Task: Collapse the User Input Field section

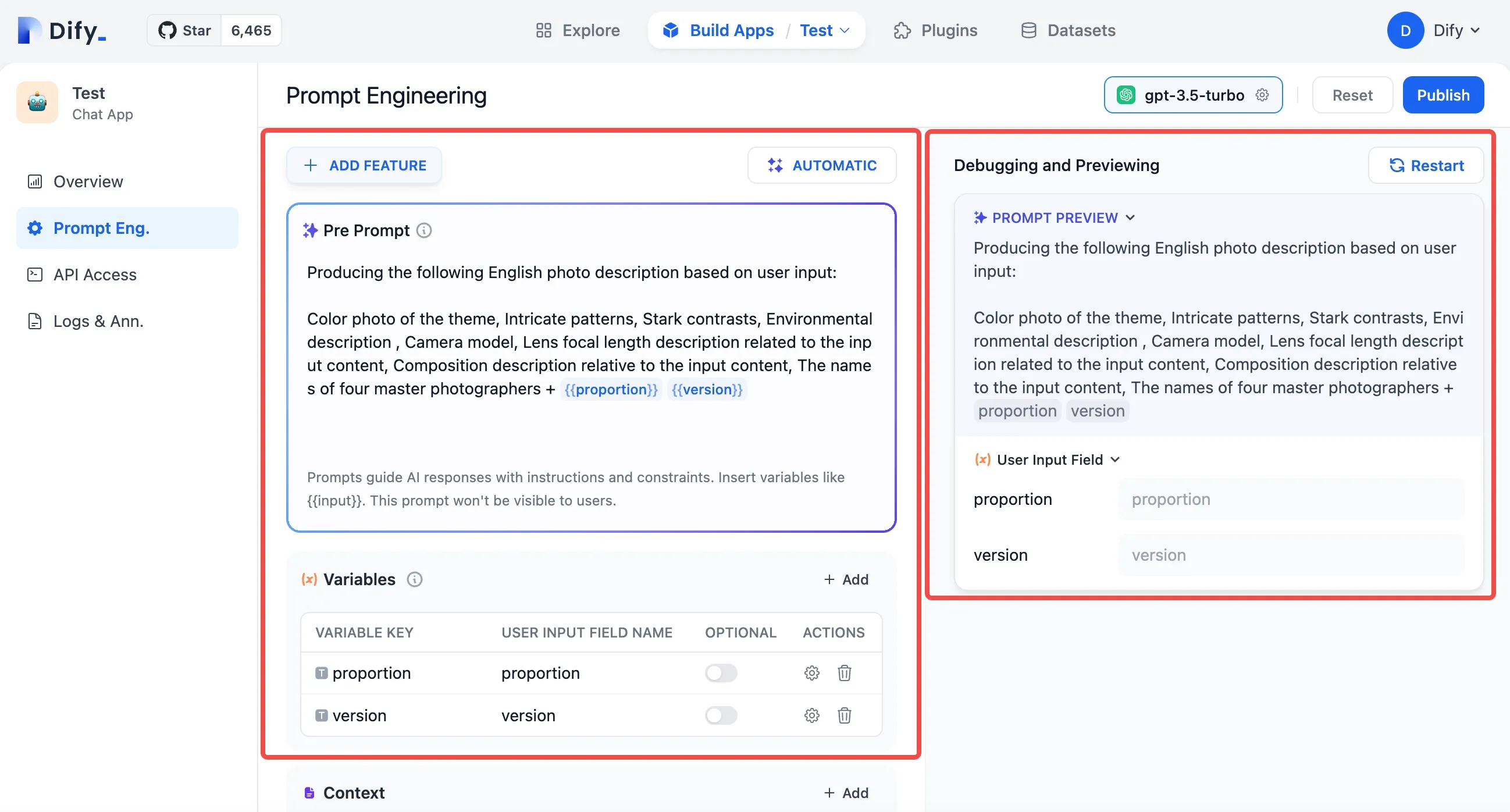Action: pyautogui.click(x=1115, y=460)
